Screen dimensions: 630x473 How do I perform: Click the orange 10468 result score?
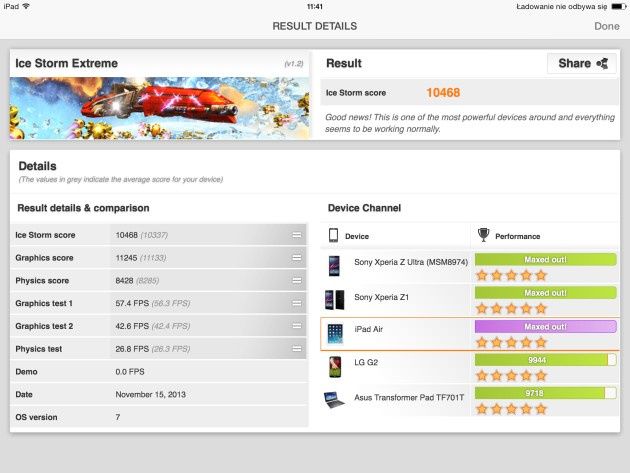pos(443,93)
